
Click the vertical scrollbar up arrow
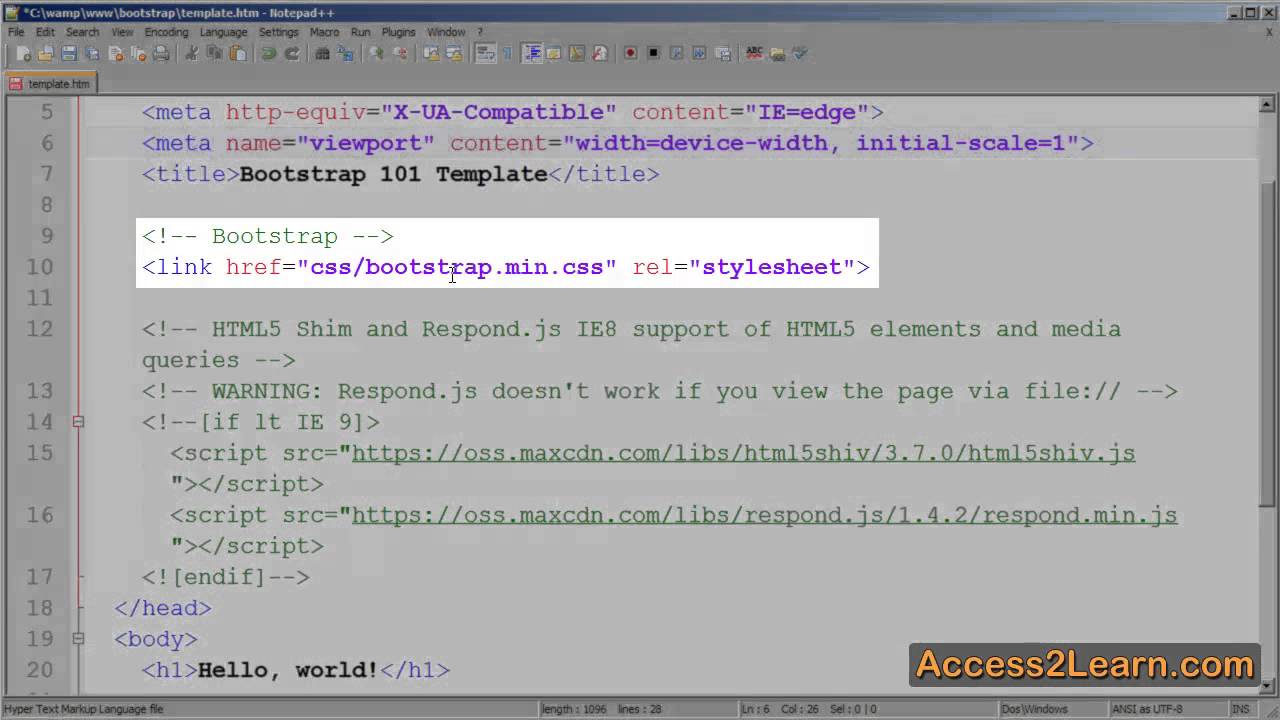coord(1268,104)
